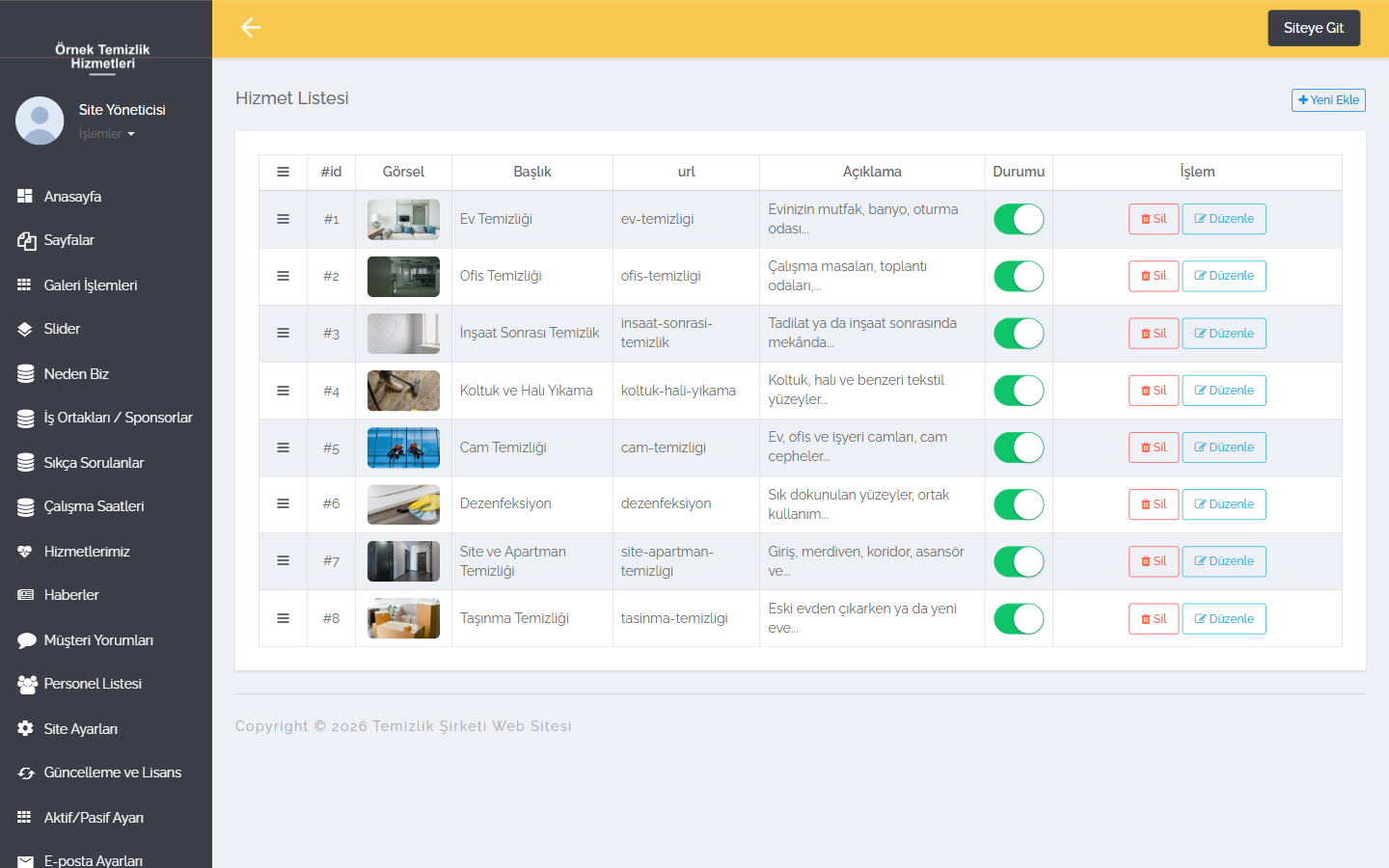Click the İş Ortakları / Sponsorlar icon
Image resolution: width=1389 pixels, height=868 pixels.
(x=25, y=418)
